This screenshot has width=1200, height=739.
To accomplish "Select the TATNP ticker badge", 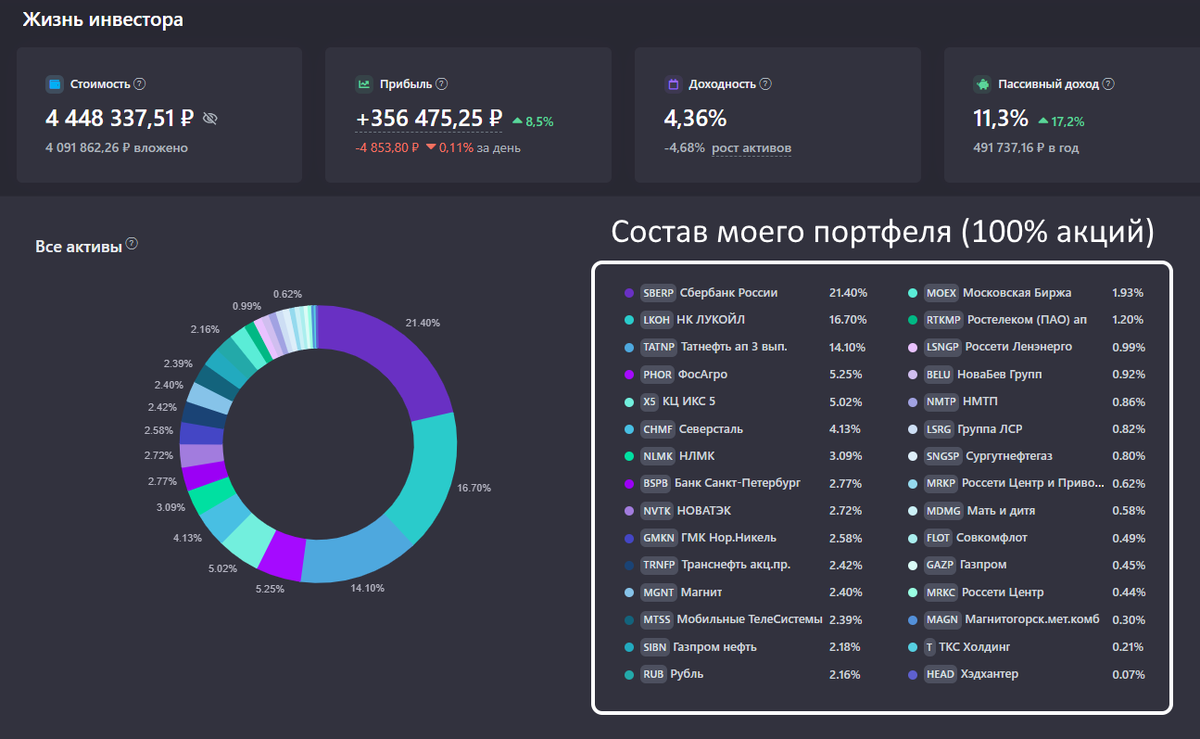I will pos(659,347).
